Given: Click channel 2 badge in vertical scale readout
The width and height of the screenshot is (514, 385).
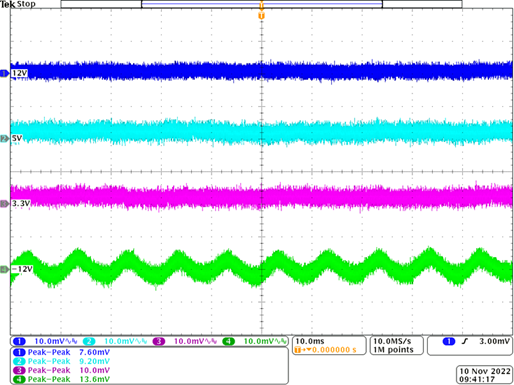Looking at the screenshot, I should coord(89,341).
